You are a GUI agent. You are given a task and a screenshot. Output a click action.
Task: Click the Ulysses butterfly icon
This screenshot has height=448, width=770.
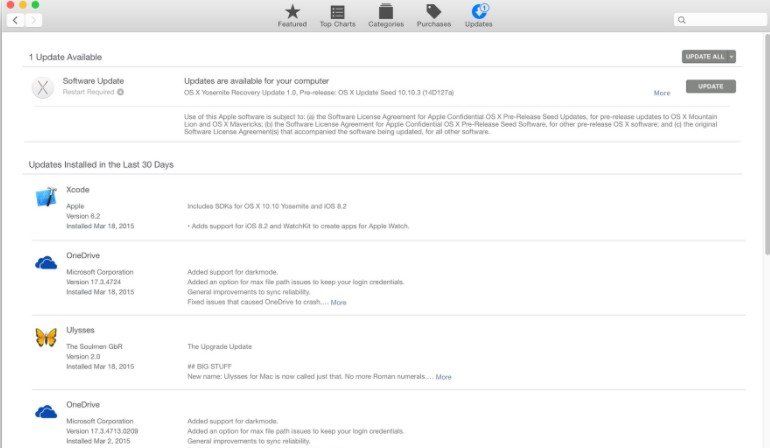pos(46,337)
